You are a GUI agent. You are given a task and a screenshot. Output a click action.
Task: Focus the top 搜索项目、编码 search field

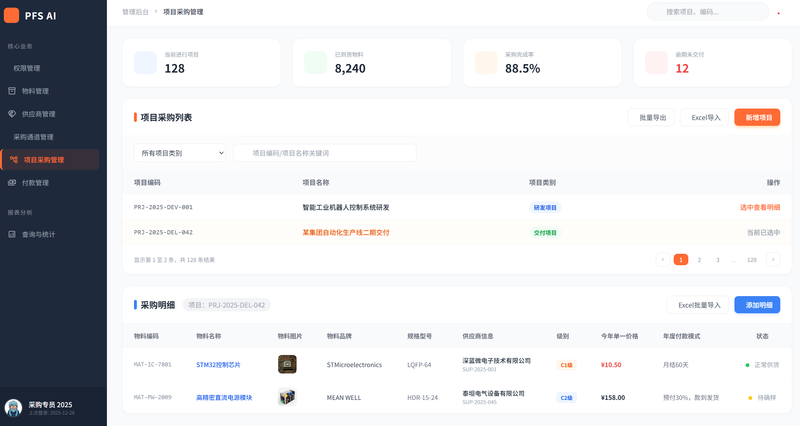(708, 12)
